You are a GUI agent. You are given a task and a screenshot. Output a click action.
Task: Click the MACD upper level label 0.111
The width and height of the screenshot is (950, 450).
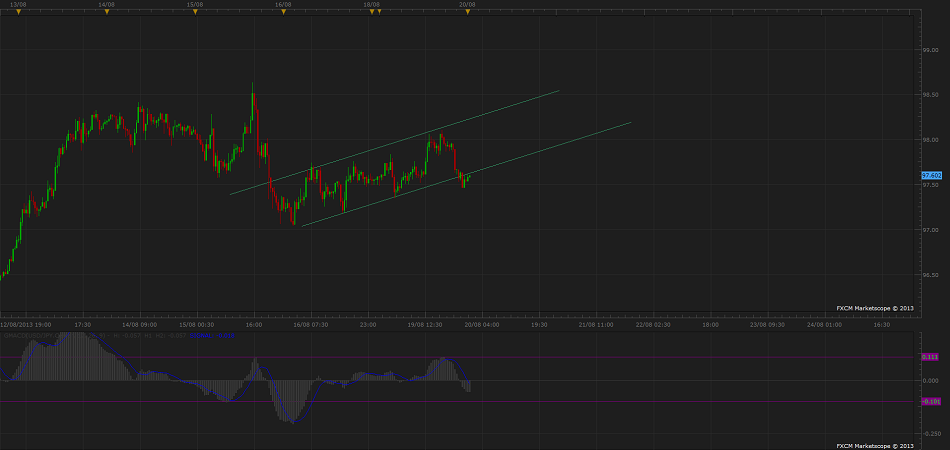[x=930, y=357]
